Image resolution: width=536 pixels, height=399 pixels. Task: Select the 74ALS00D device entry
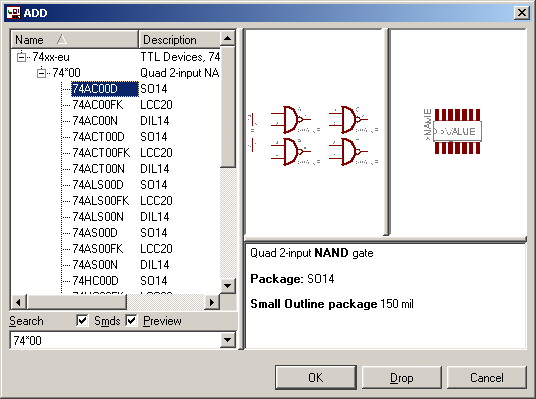(x=98, y=185)
